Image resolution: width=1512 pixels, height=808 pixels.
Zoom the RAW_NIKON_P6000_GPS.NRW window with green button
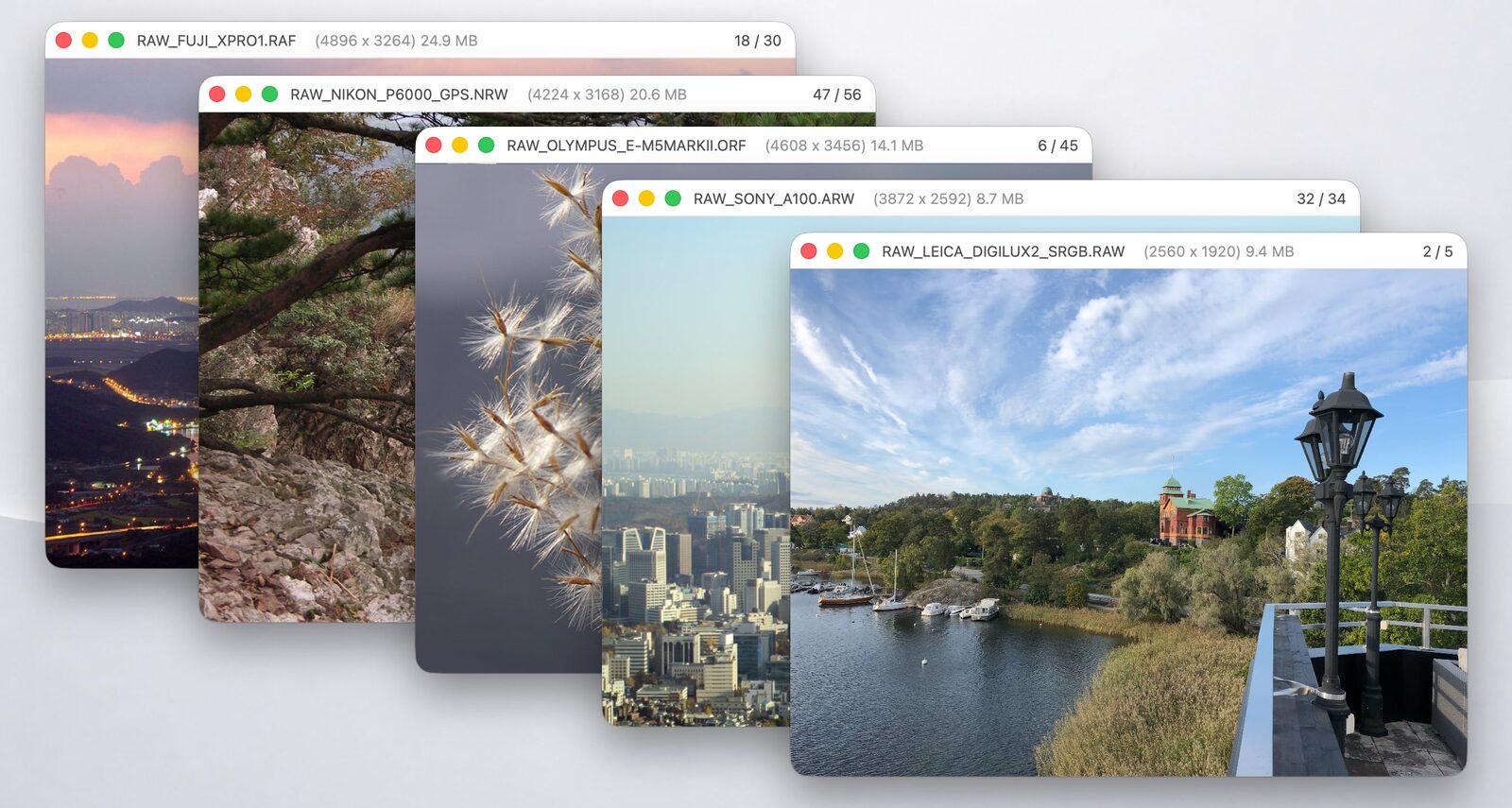tap(269, 95)
